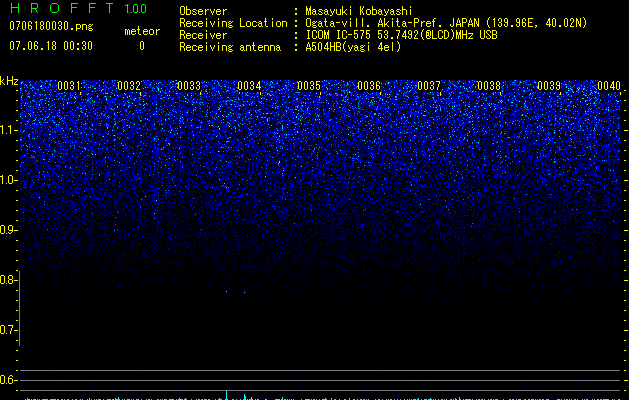Select the Ogata-vill. Akita-Pref. JAPAN location text
The width and height of the screenshot is (629, 400).
coord(446,23)
